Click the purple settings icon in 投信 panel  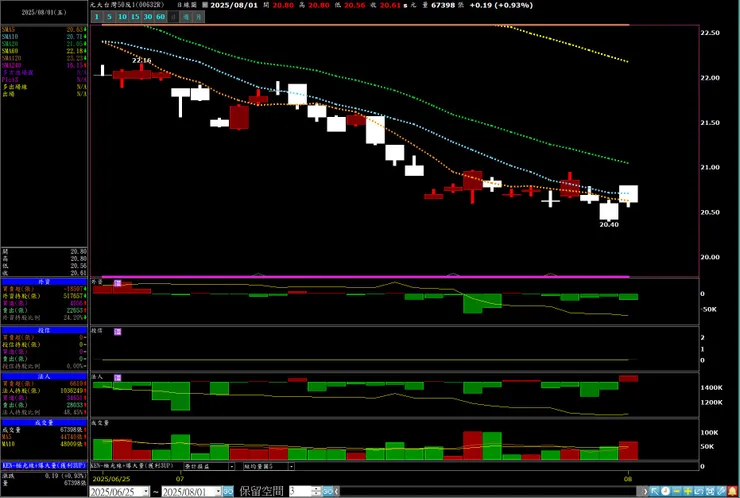coord(118,332)
